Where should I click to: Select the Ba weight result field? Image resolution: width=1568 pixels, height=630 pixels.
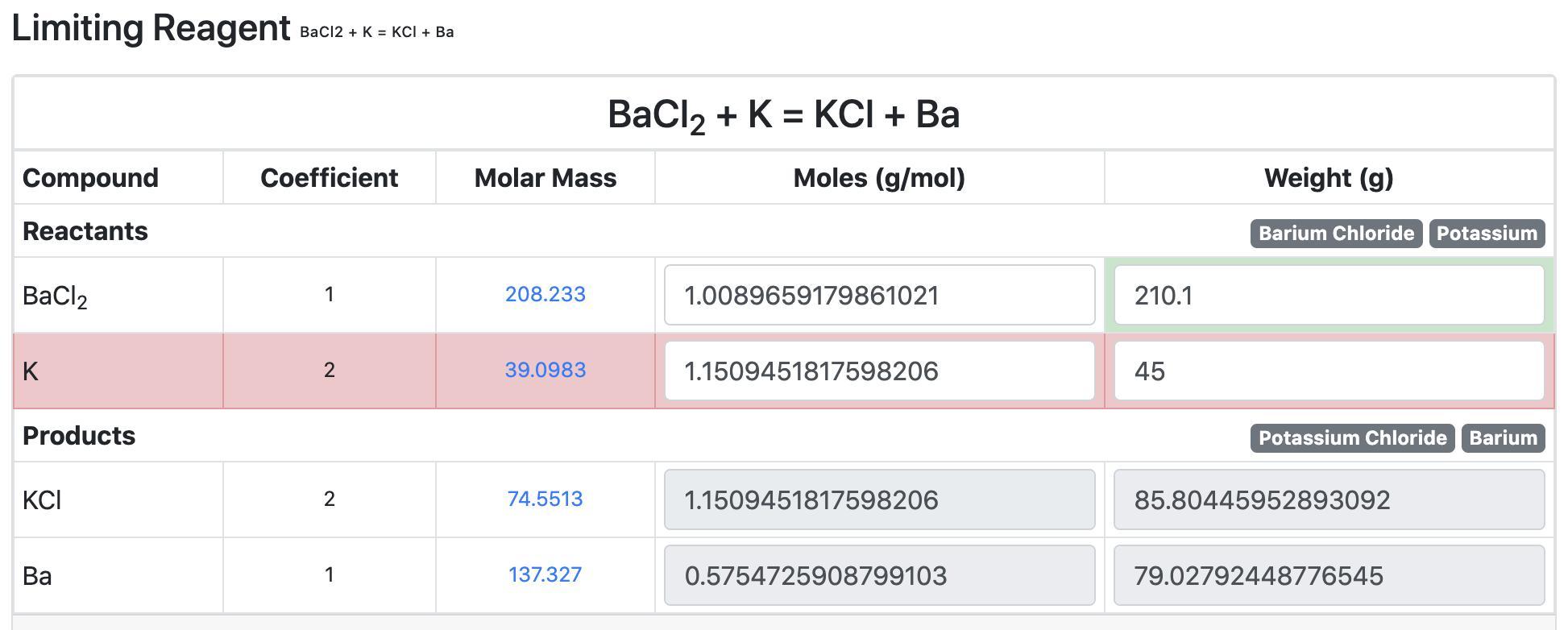click(x=1329, y=575)
